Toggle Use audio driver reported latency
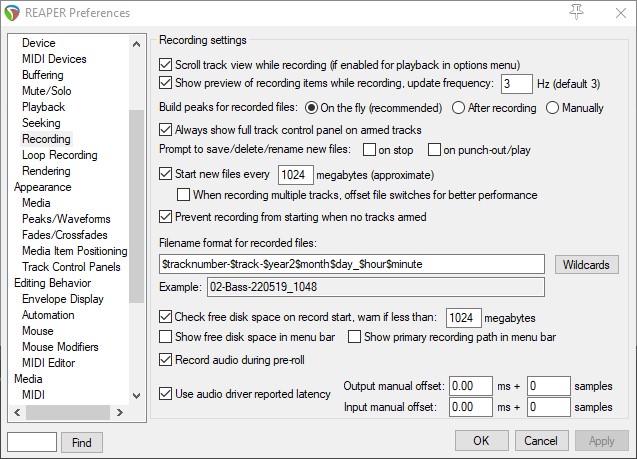The width and height of the screenshot is (637, 459). tap(165, 394)
